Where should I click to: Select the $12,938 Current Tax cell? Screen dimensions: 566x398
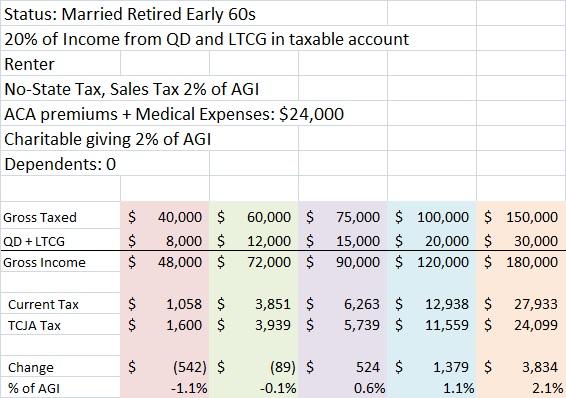(x=432, y=304)
